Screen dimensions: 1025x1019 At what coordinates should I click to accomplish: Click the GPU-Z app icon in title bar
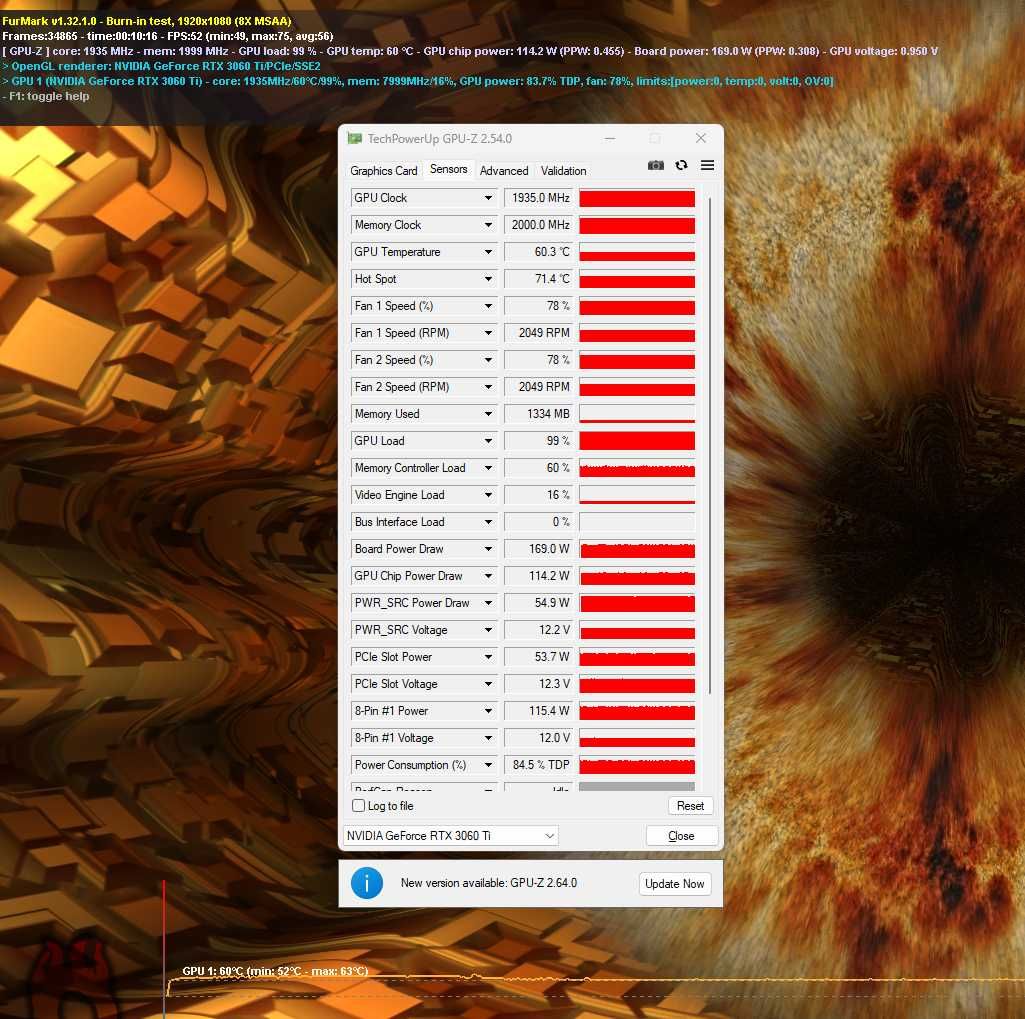354,139
